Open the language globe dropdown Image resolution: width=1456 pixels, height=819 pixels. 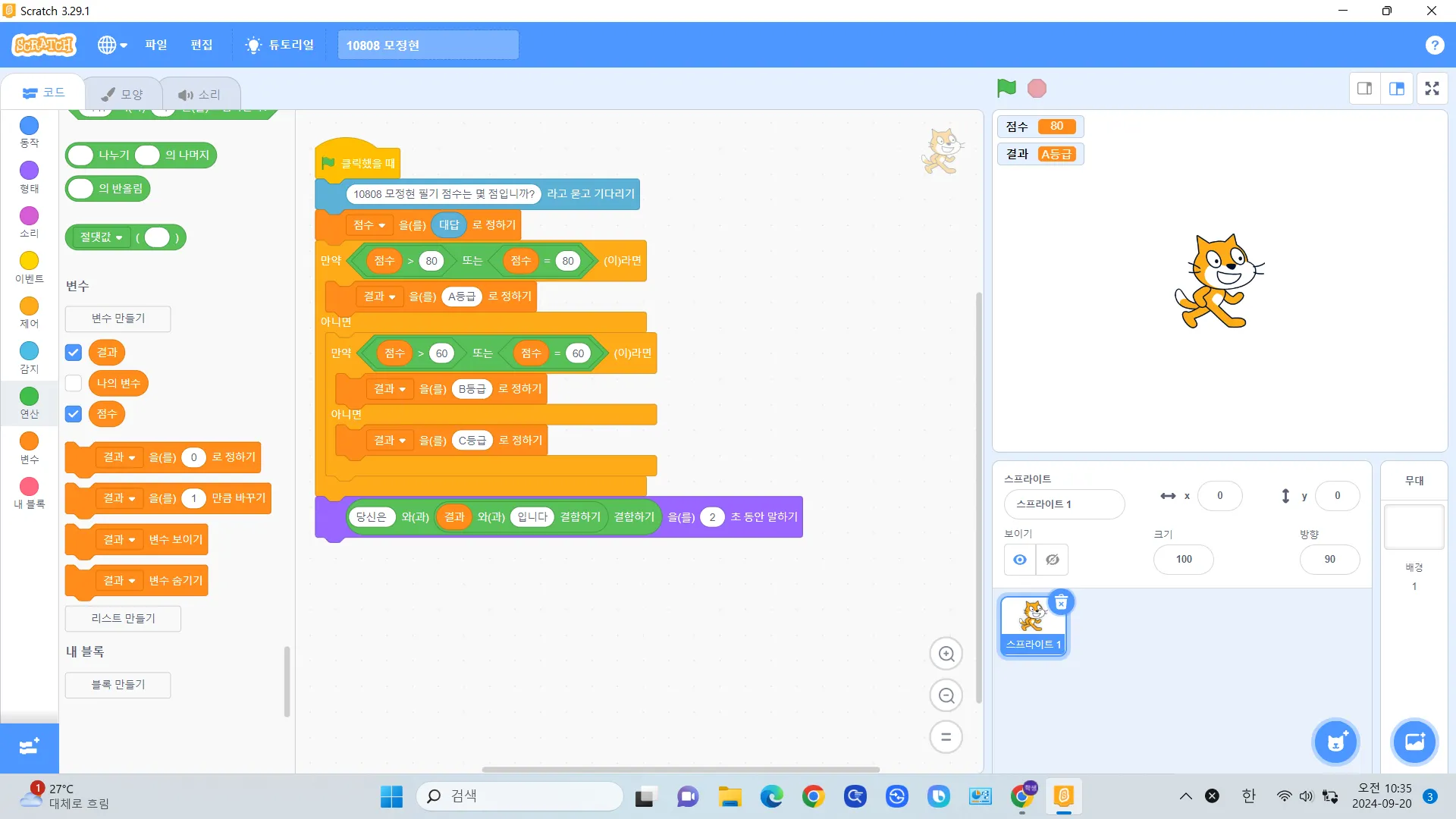coord(112,45)
